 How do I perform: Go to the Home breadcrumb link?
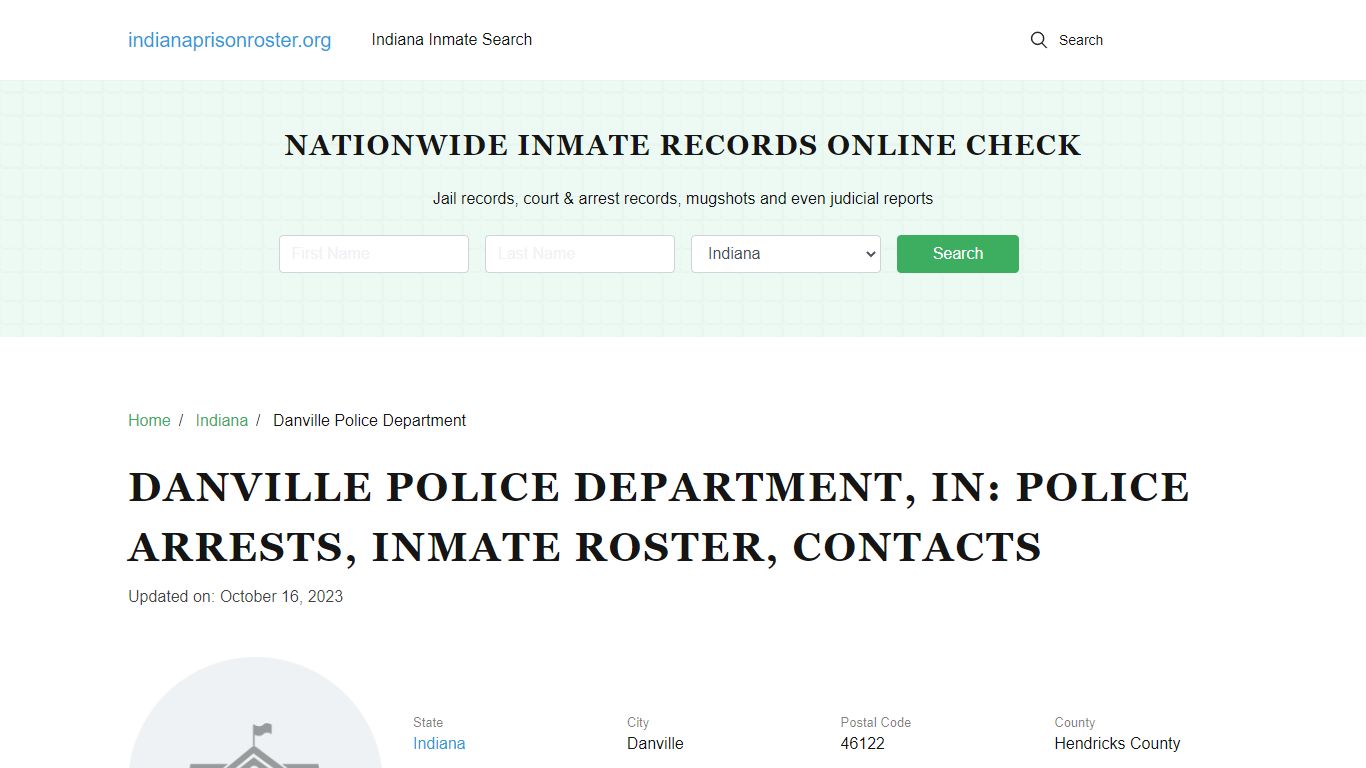point(149,420)
